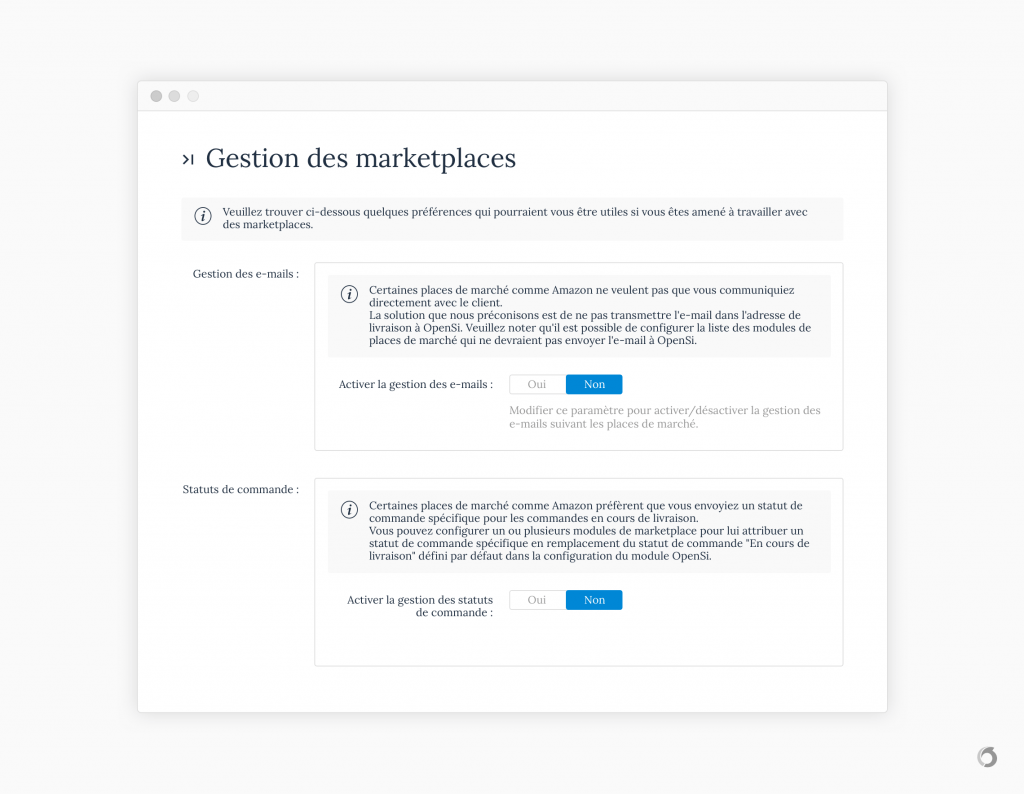Click the Gestion des e-mails section label
The image size is (1024, 794).
[x=246, y=274]
